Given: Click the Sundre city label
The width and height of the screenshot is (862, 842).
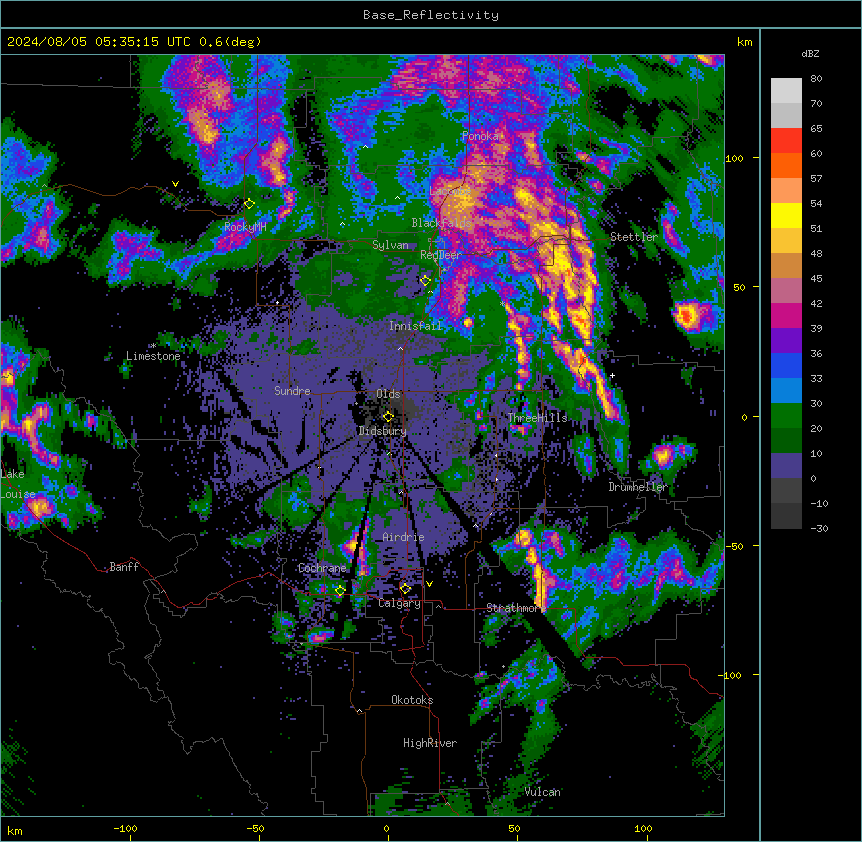Looking at the screenshot, I should click(x=292, y=391).
